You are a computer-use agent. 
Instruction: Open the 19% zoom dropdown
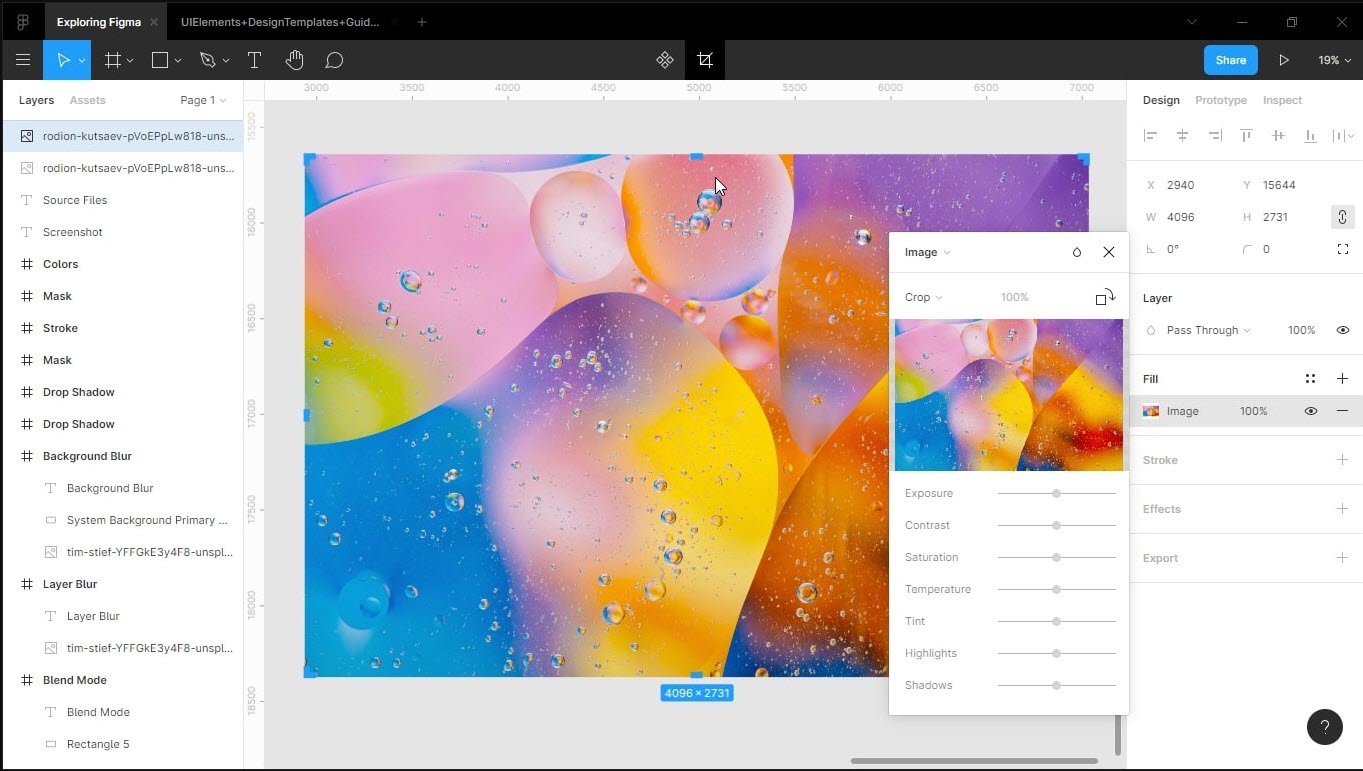[x=1333, y=60]
